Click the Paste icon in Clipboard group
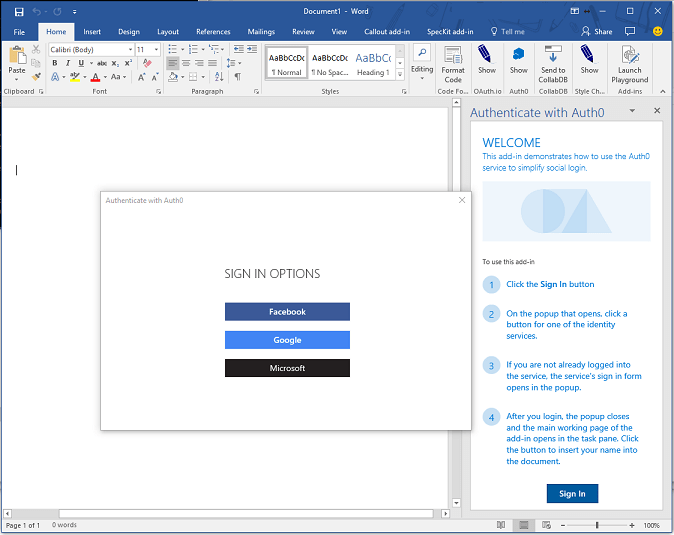 17,56
